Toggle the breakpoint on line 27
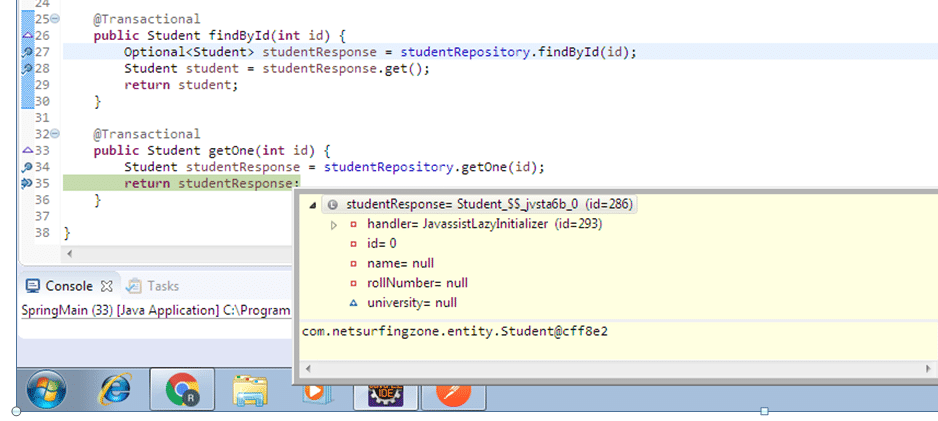The width and height of the screenshot is (938, 421). pyautogui.click(x=26, y=52)
